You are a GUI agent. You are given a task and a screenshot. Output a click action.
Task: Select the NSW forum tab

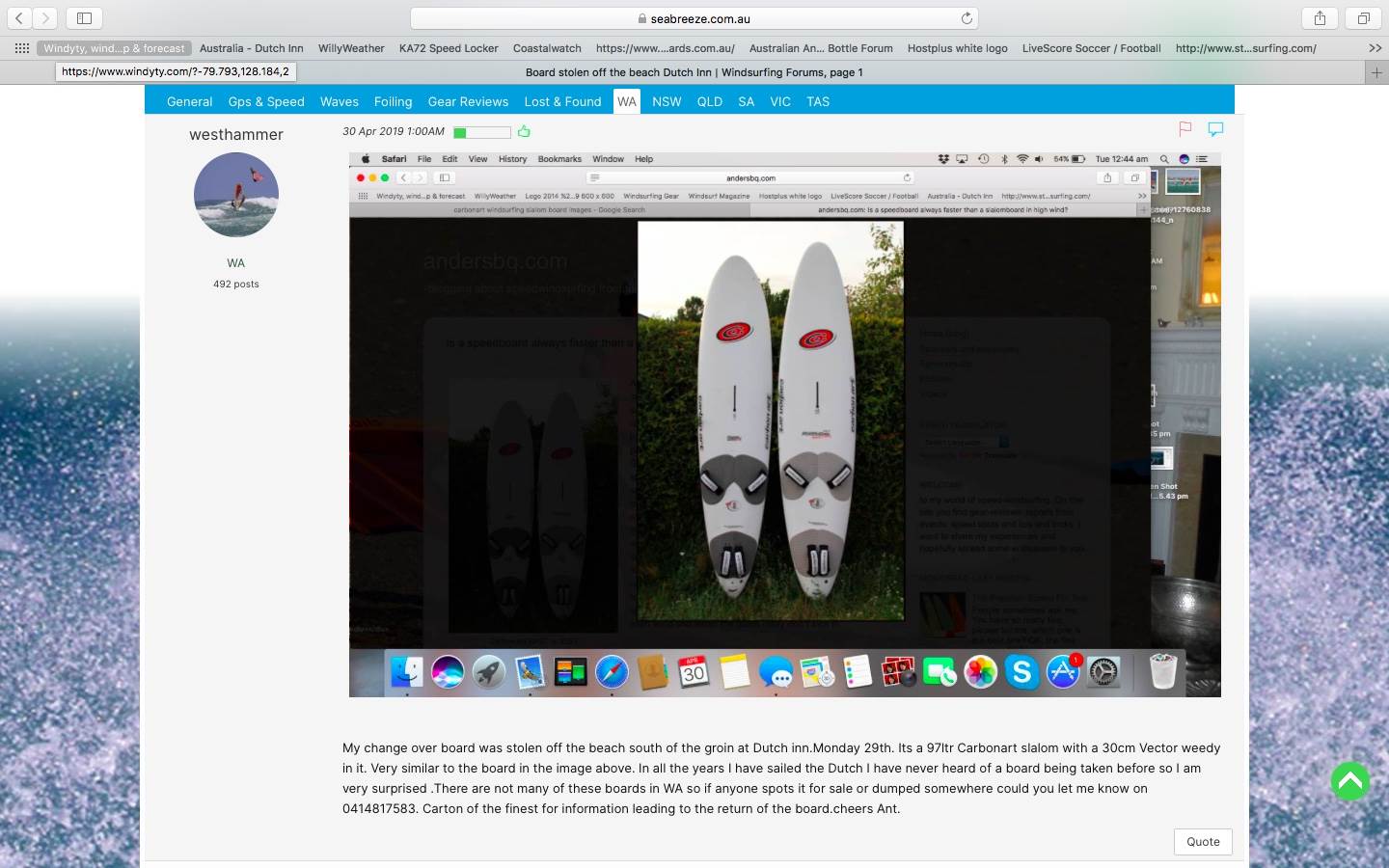[667, 101]
